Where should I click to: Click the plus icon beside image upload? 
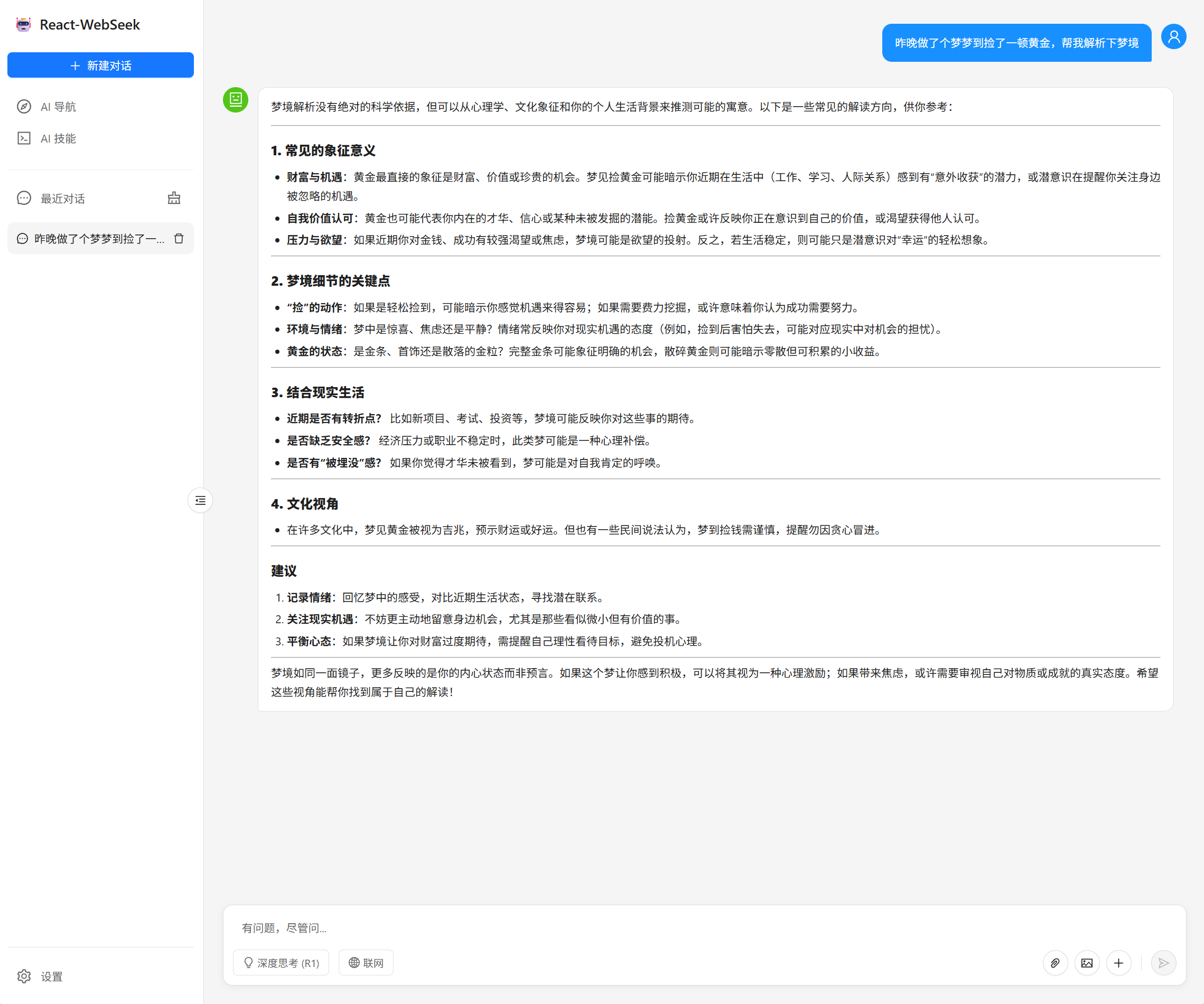[x=1119, y=963]
